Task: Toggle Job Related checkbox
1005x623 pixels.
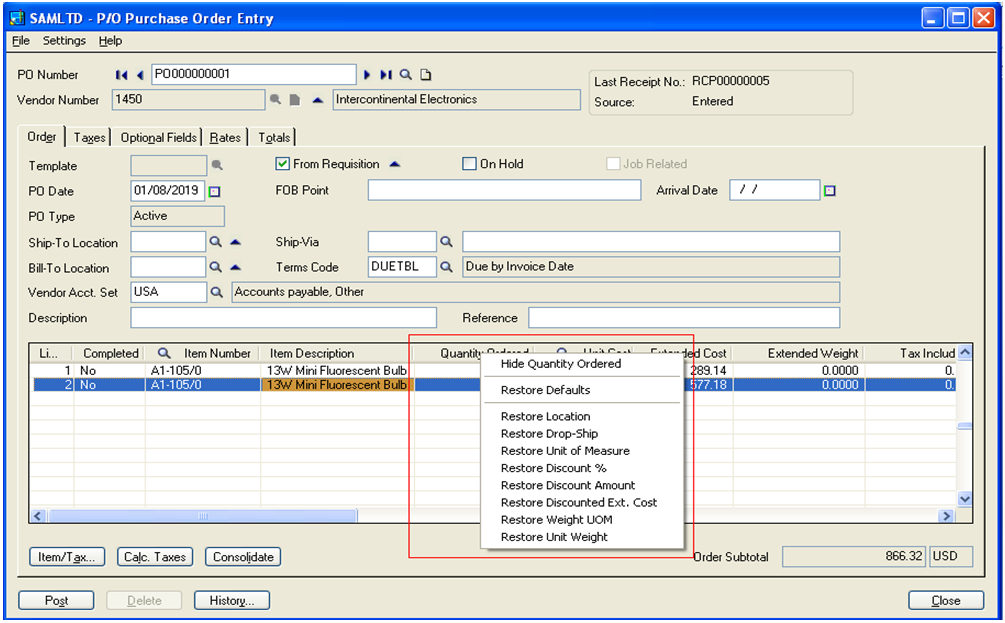Action: (613, 164)
